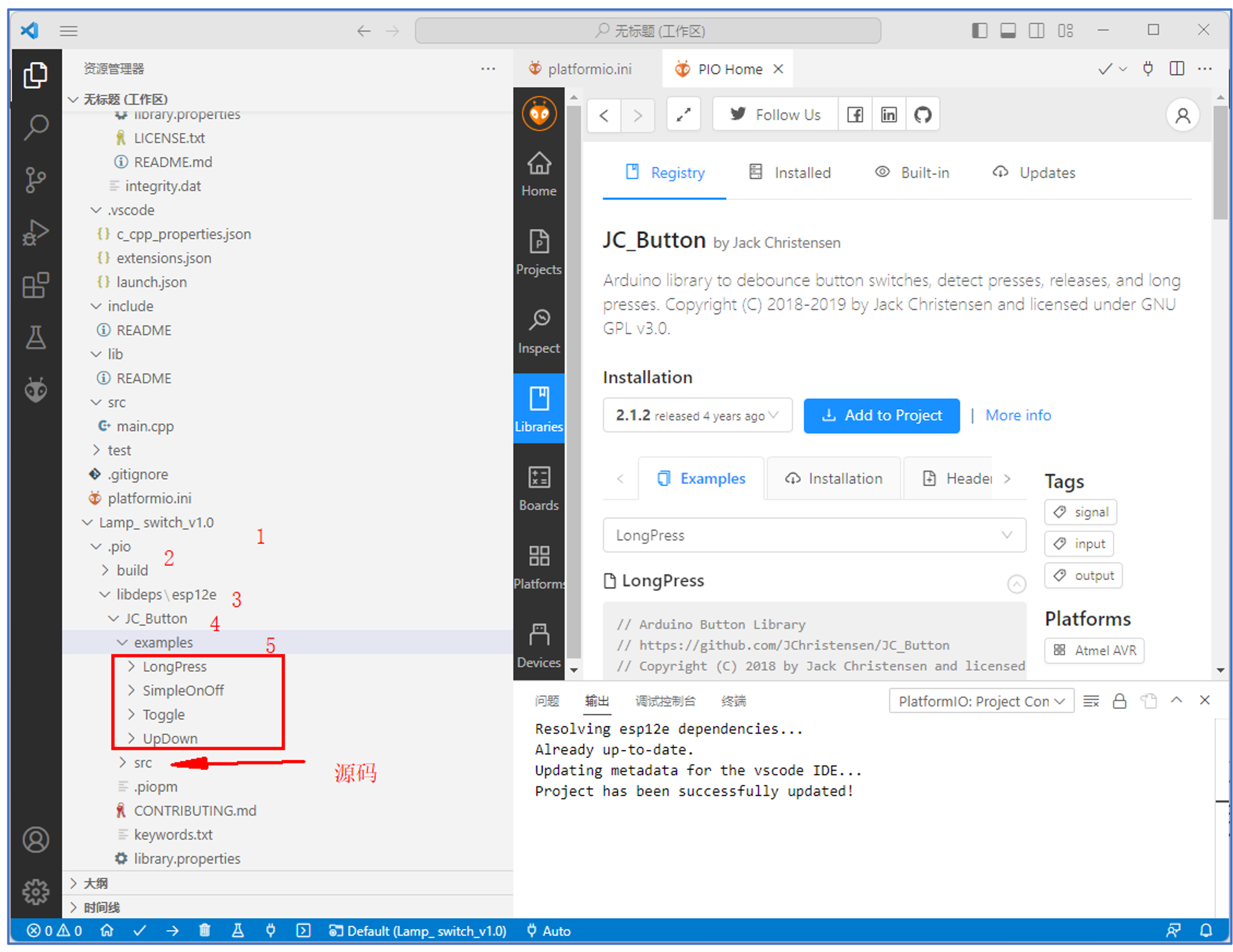1233x952 pixels.
Task: Open the 2.1.2 version dropdown
Action: pos(696,415)
